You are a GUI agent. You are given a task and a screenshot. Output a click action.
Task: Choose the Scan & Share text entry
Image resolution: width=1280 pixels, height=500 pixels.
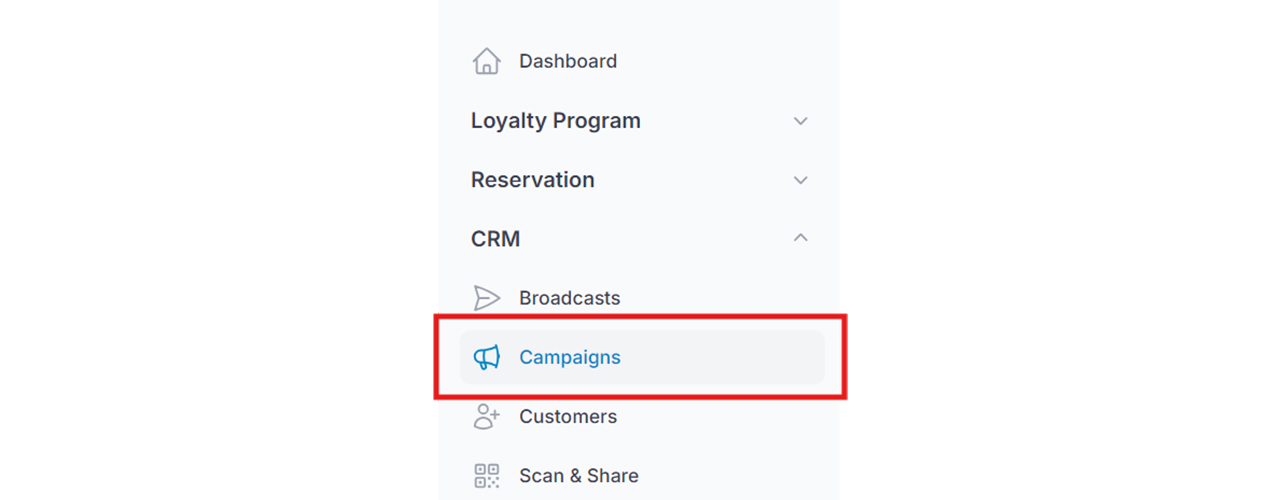[x=579, y=475]
